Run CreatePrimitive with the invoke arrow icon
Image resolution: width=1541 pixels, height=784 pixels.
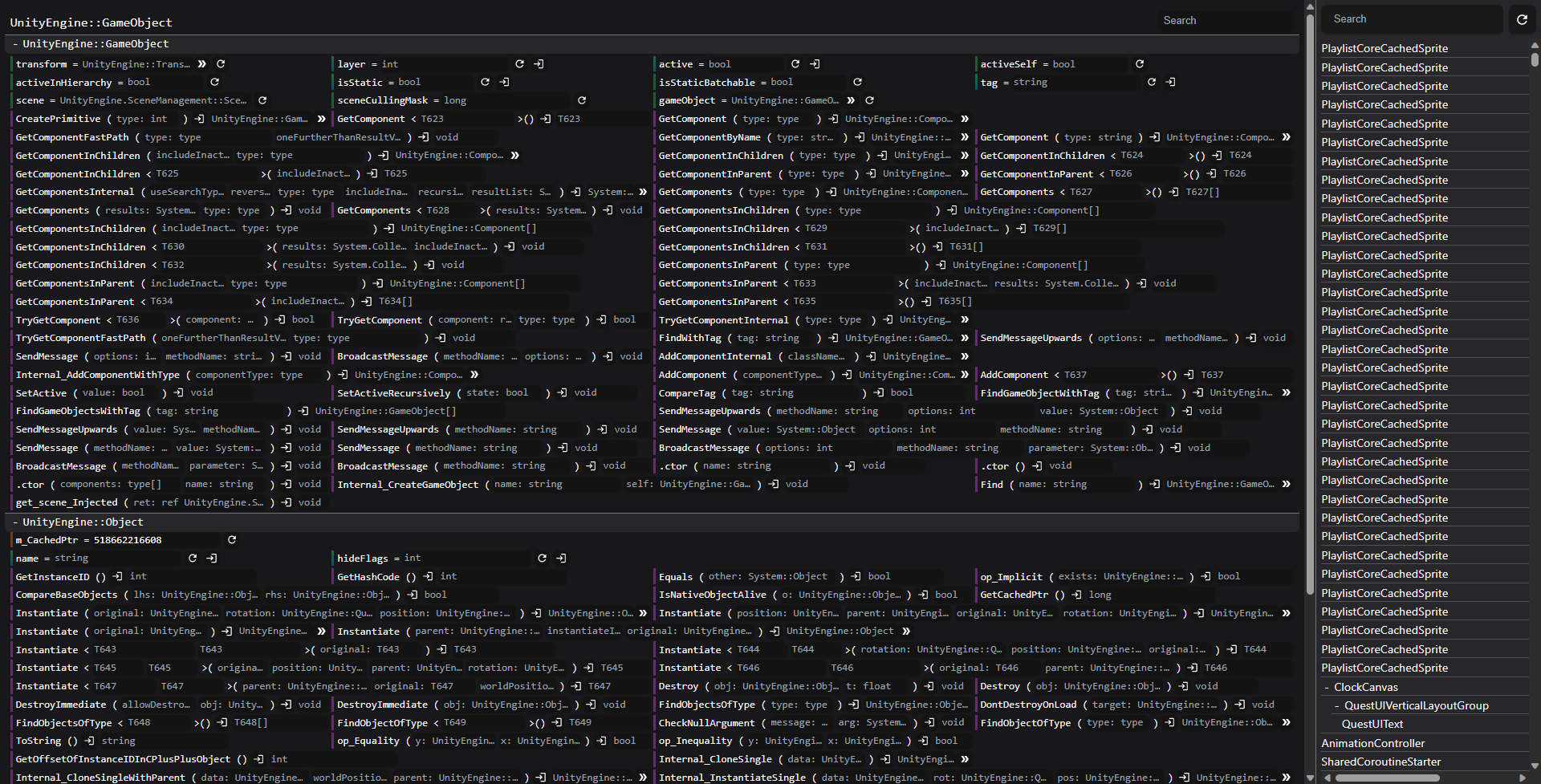[200, 119]
